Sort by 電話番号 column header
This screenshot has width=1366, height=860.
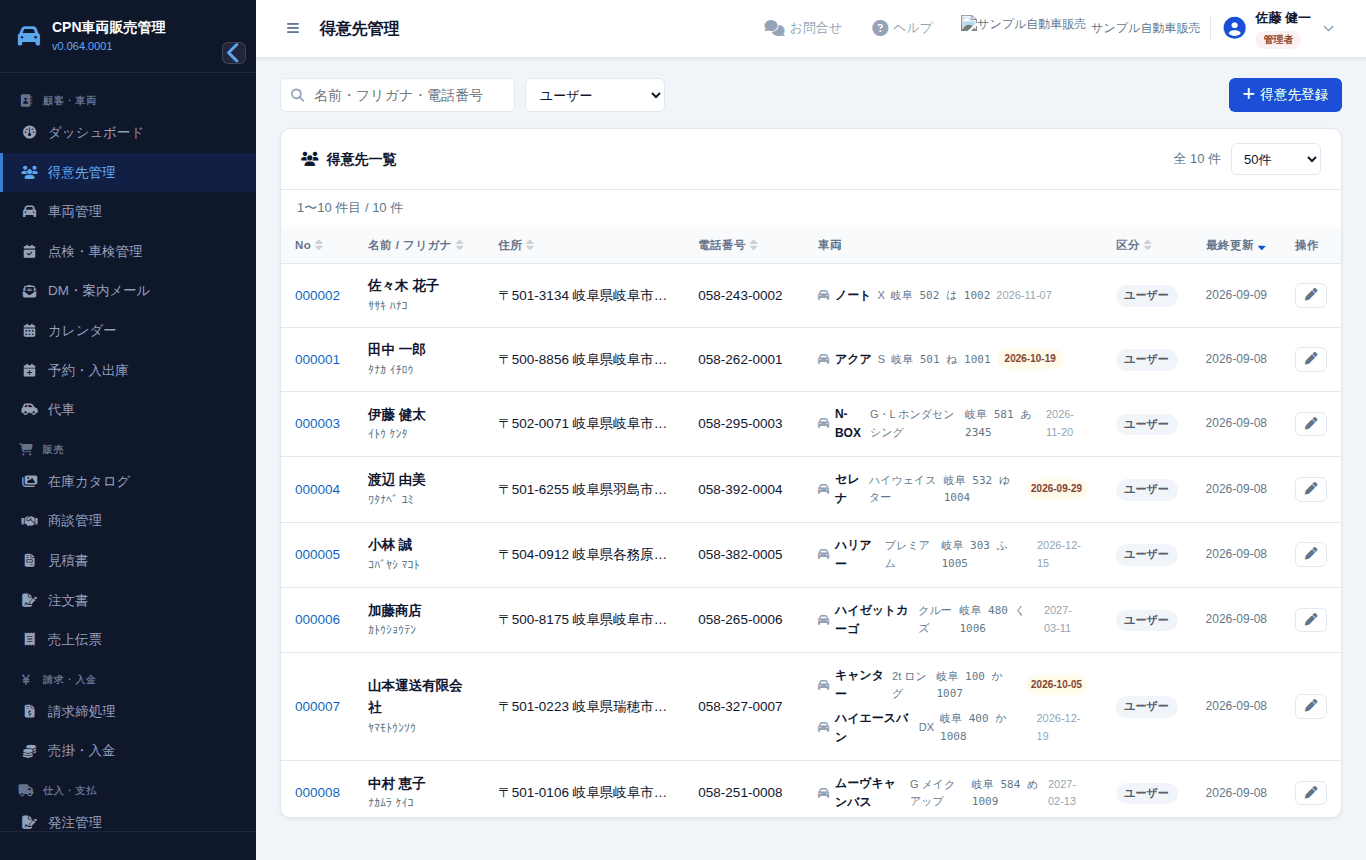pos(728,245)
